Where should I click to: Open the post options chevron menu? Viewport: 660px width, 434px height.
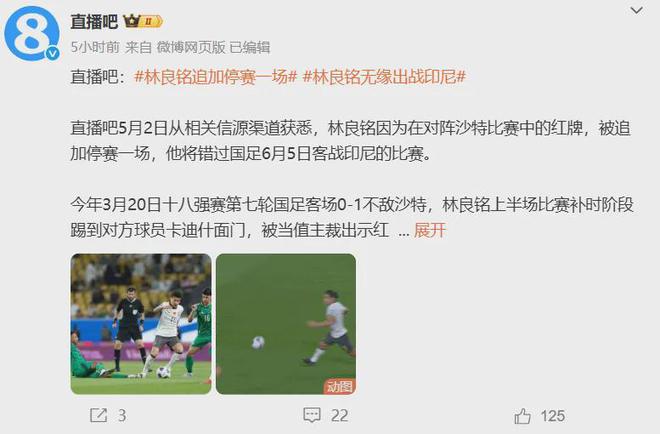[x=636, y=10]
